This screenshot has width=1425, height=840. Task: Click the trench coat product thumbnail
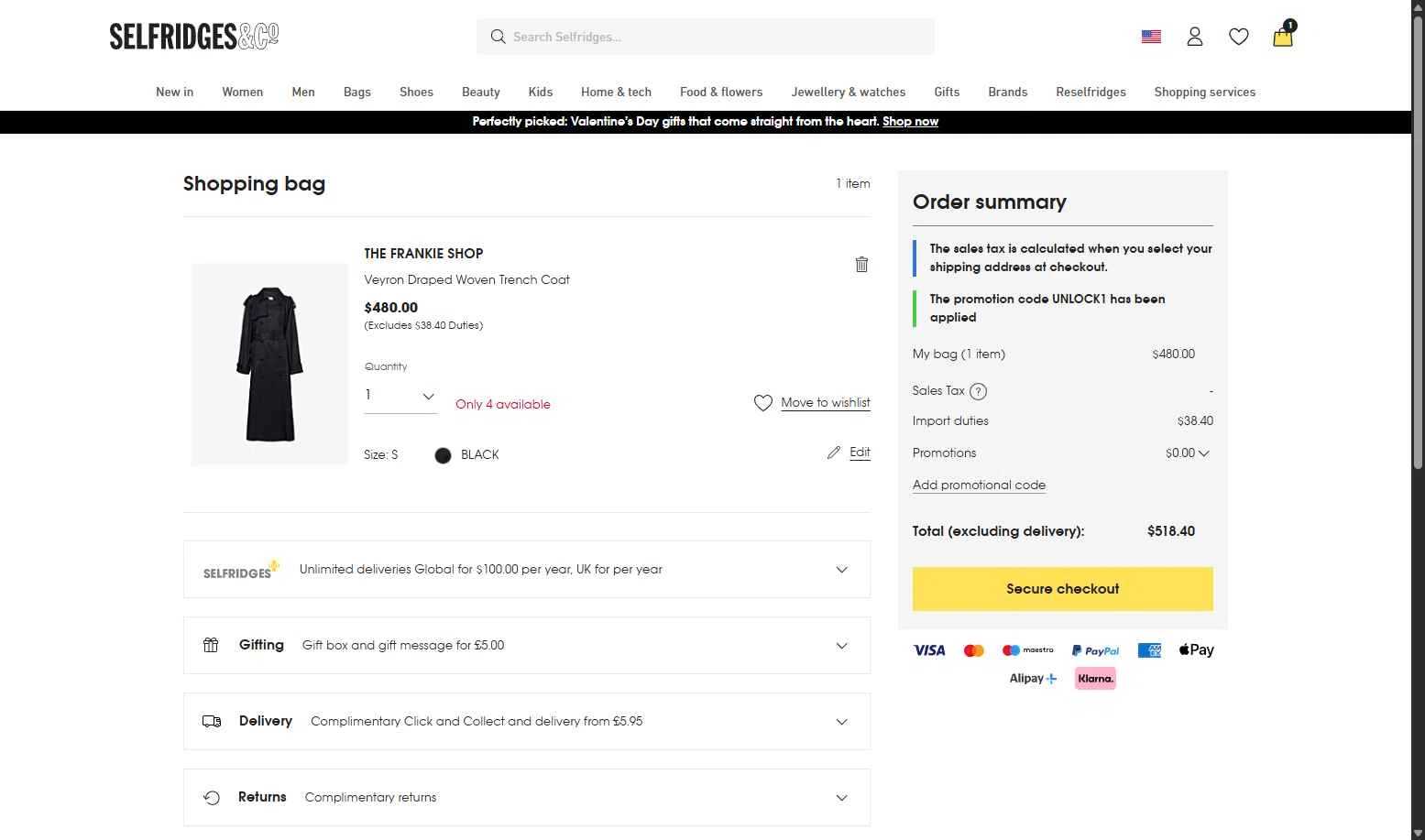point(269,365)
